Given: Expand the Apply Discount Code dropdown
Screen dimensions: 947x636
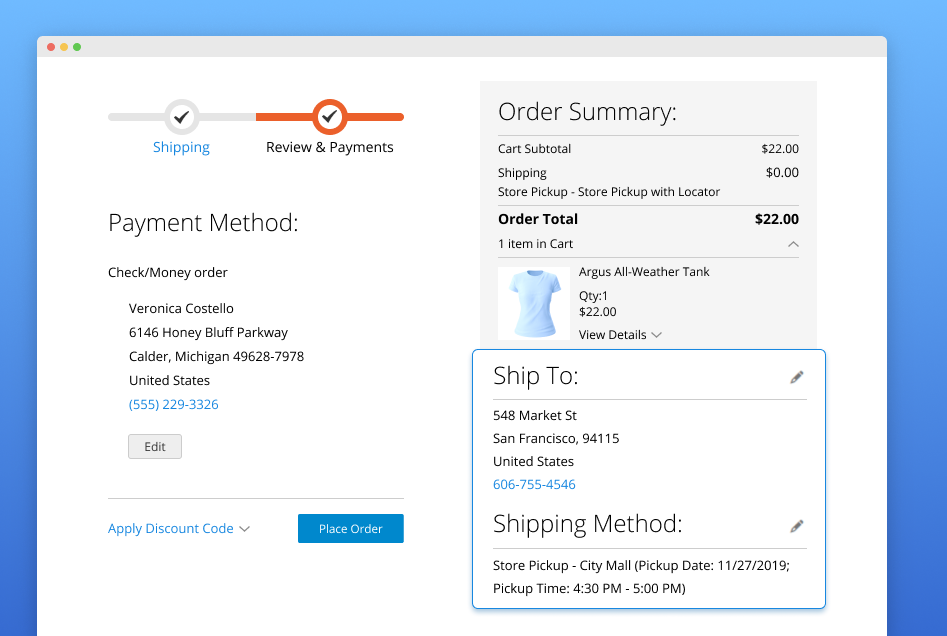Looking at the screenshot, I should (x=179, y=529).
